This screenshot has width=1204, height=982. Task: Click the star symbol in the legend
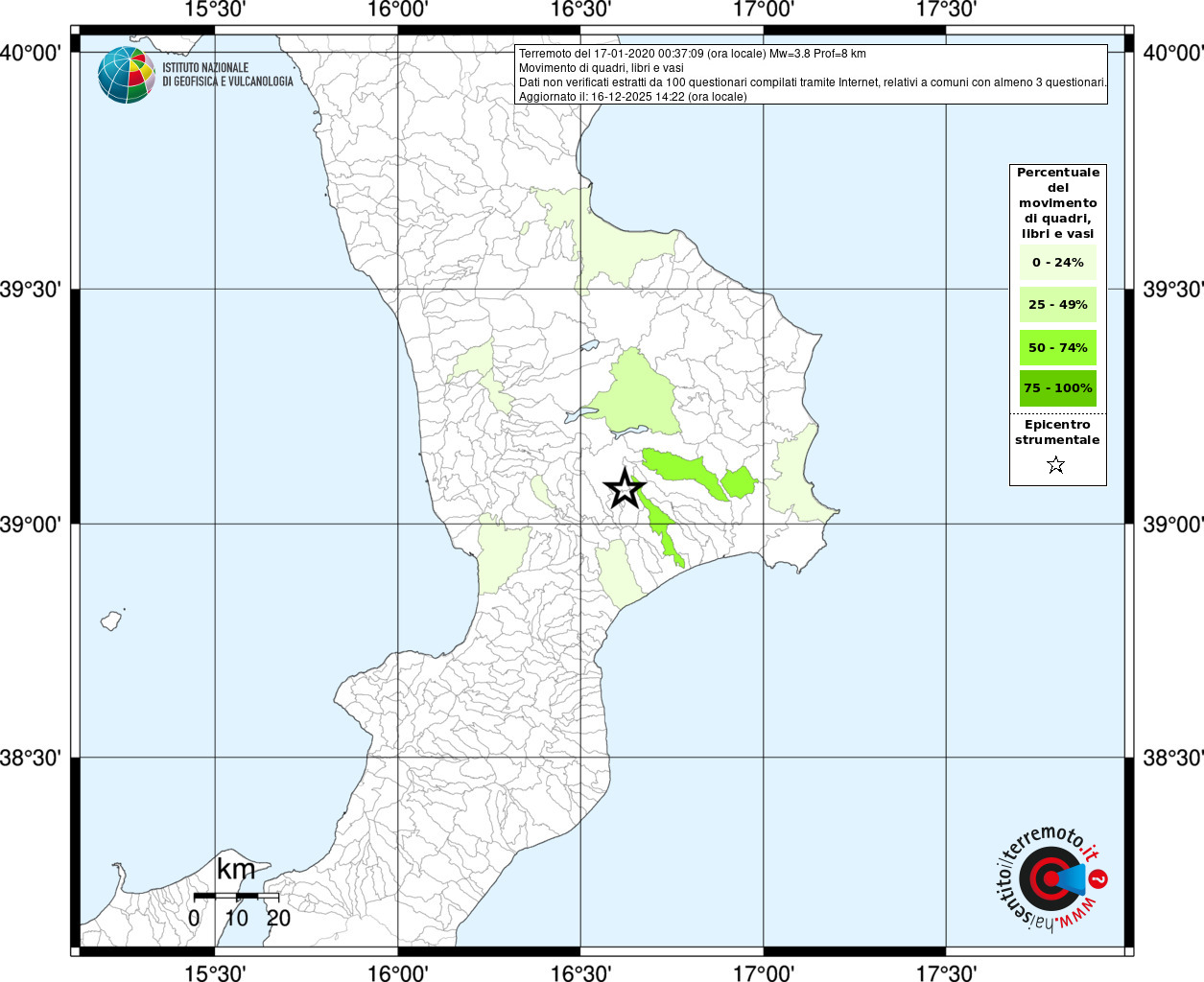pos(1056,465)
